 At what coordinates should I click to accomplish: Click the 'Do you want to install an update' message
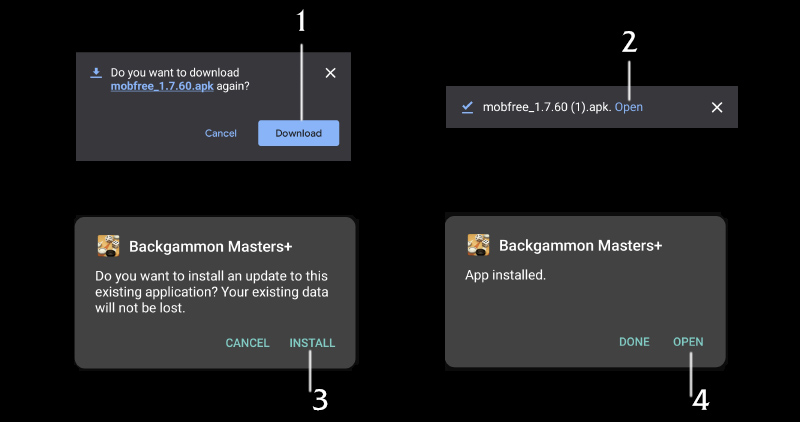[x=212, y=292]
